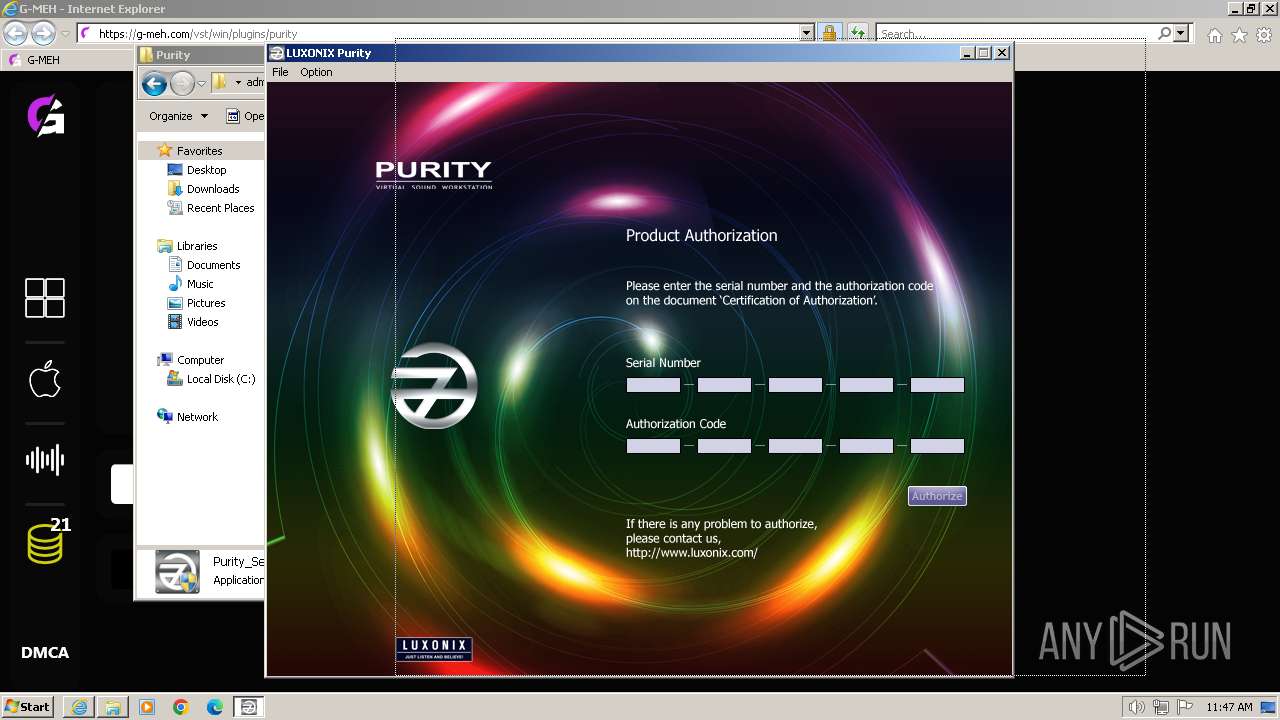Open the File menu in LUXONIX Purity
1280x720 pixels.
pos(280,72)
